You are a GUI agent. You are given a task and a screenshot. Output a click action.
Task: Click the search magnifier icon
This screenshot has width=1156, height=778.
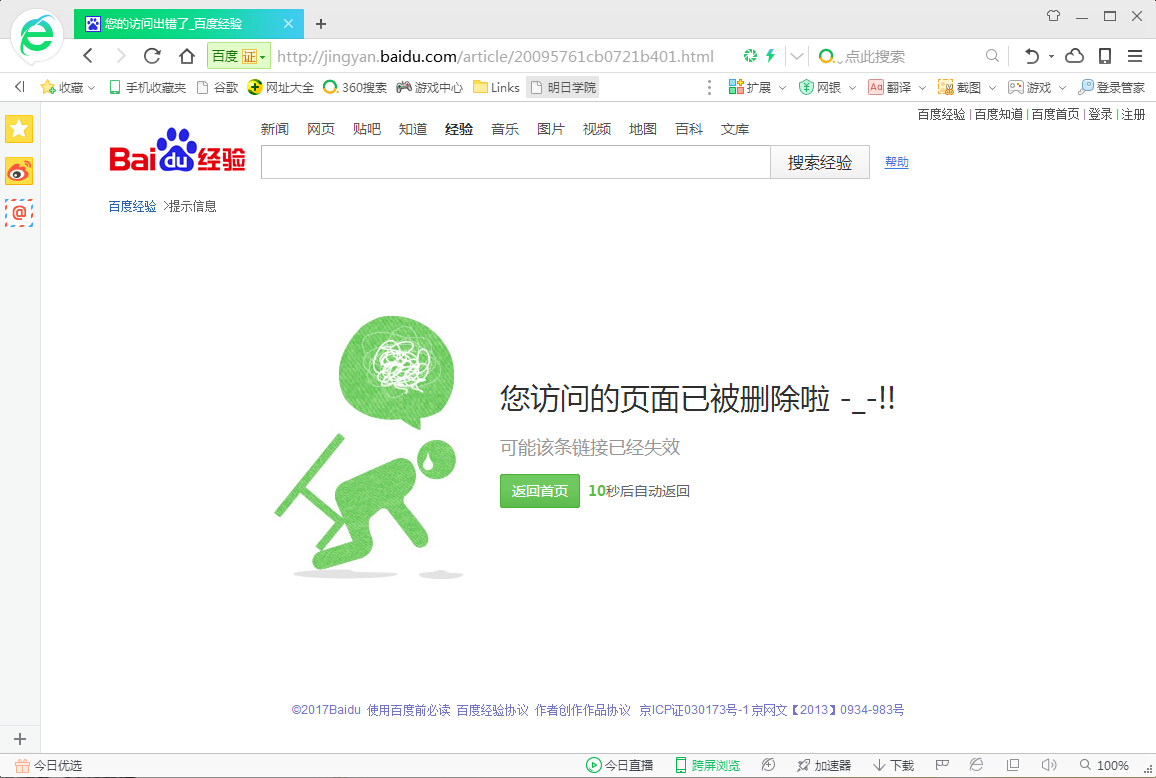(992, 56)
